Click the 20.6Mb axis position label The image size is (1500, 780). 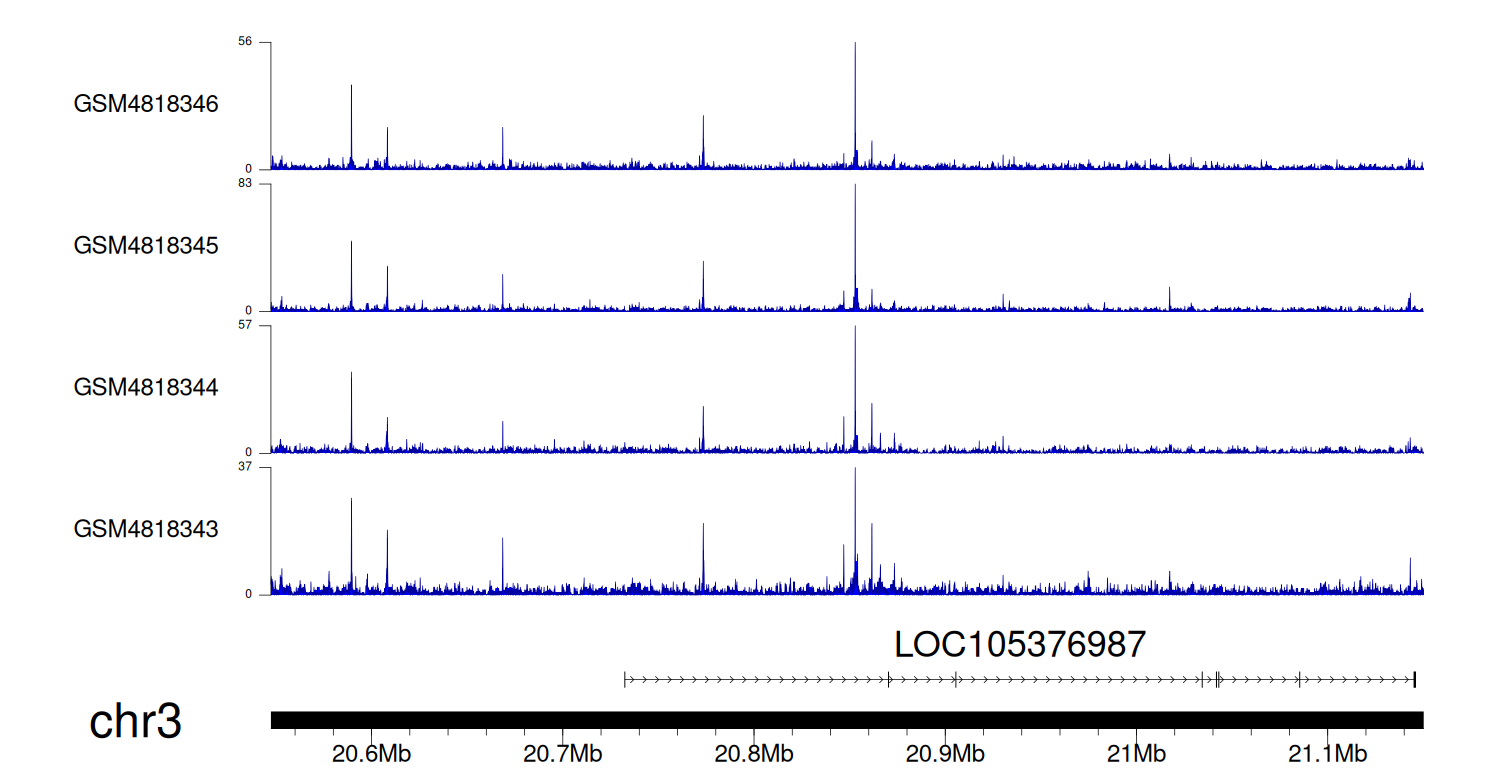click(x=371, y=753)
